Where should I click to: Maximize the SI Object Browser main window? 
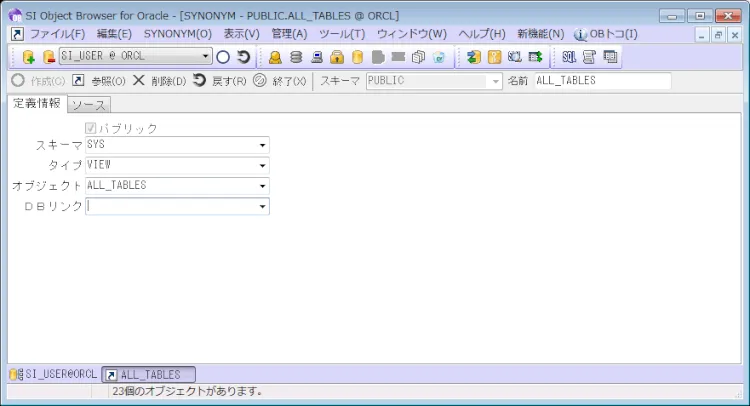(700, 16)
